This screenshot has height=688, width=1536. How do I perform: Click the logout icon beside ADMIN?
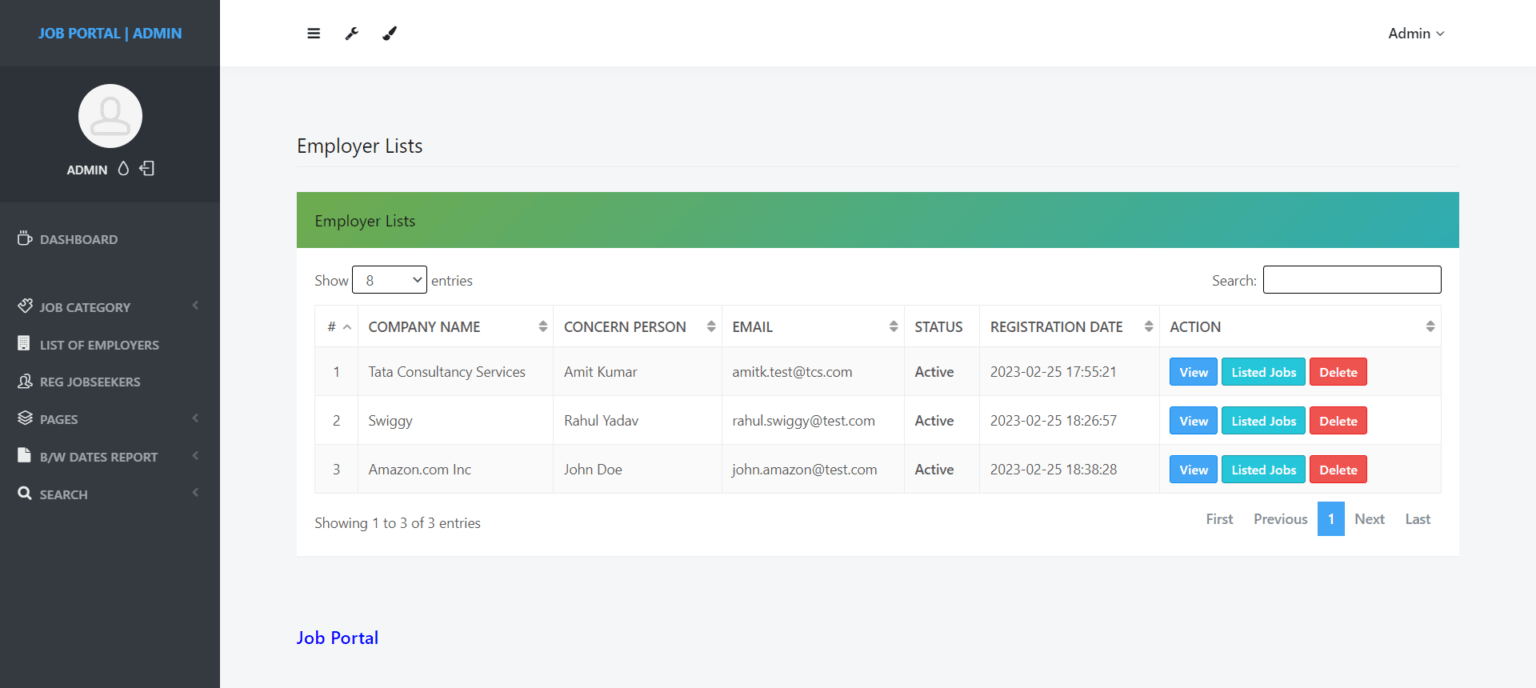coord(146,168)
